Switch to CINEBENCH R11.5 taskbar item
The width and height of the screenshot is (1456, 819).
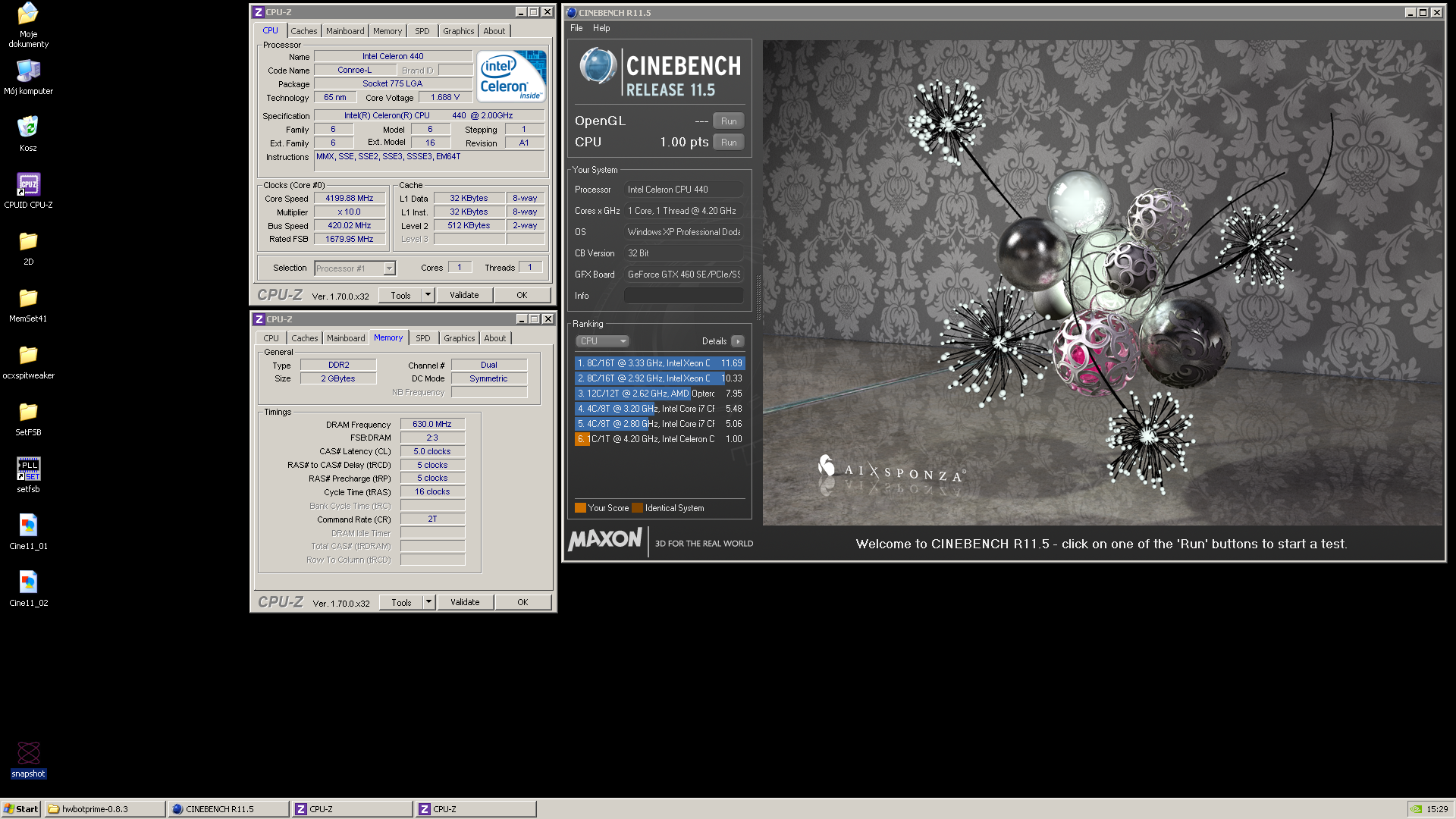coord(228,809)
